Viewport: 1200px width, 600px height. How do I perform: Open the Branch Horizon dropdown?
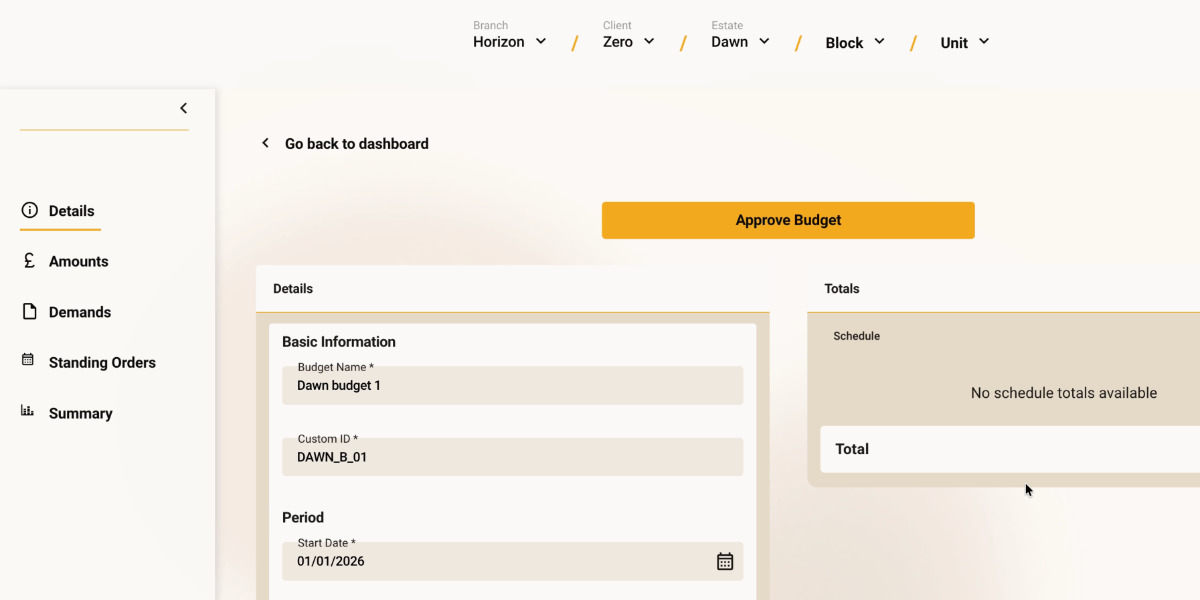tap(510, 42)
